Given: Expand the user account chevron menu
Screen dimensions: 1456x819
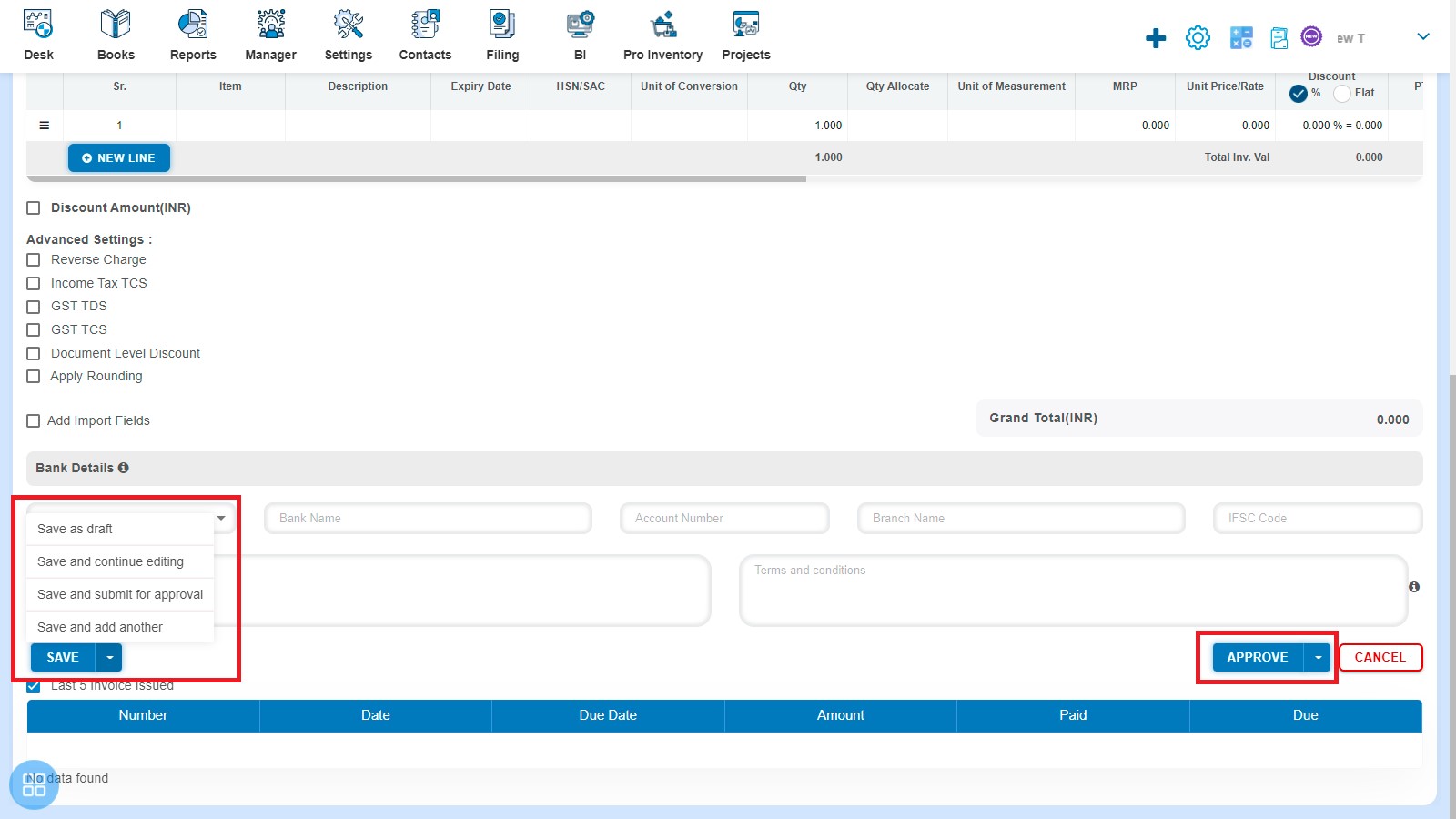Looking at the screenshot, I should [1423, 36].
